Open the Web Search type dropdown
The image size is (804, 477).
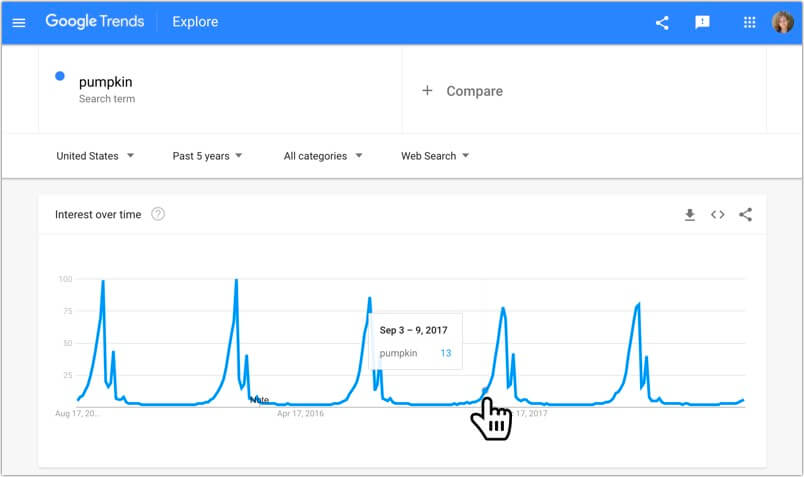(x=435, y=156)
